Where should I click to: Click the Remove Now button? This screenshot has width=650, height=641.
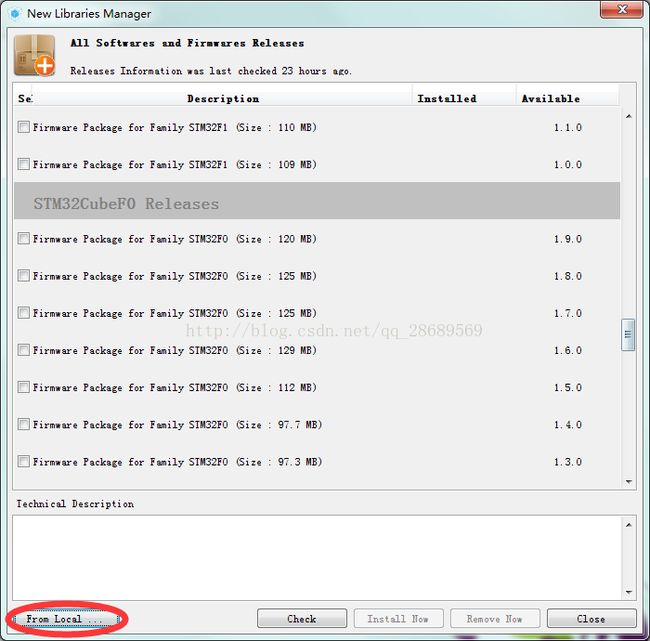[x=495, y=619]
